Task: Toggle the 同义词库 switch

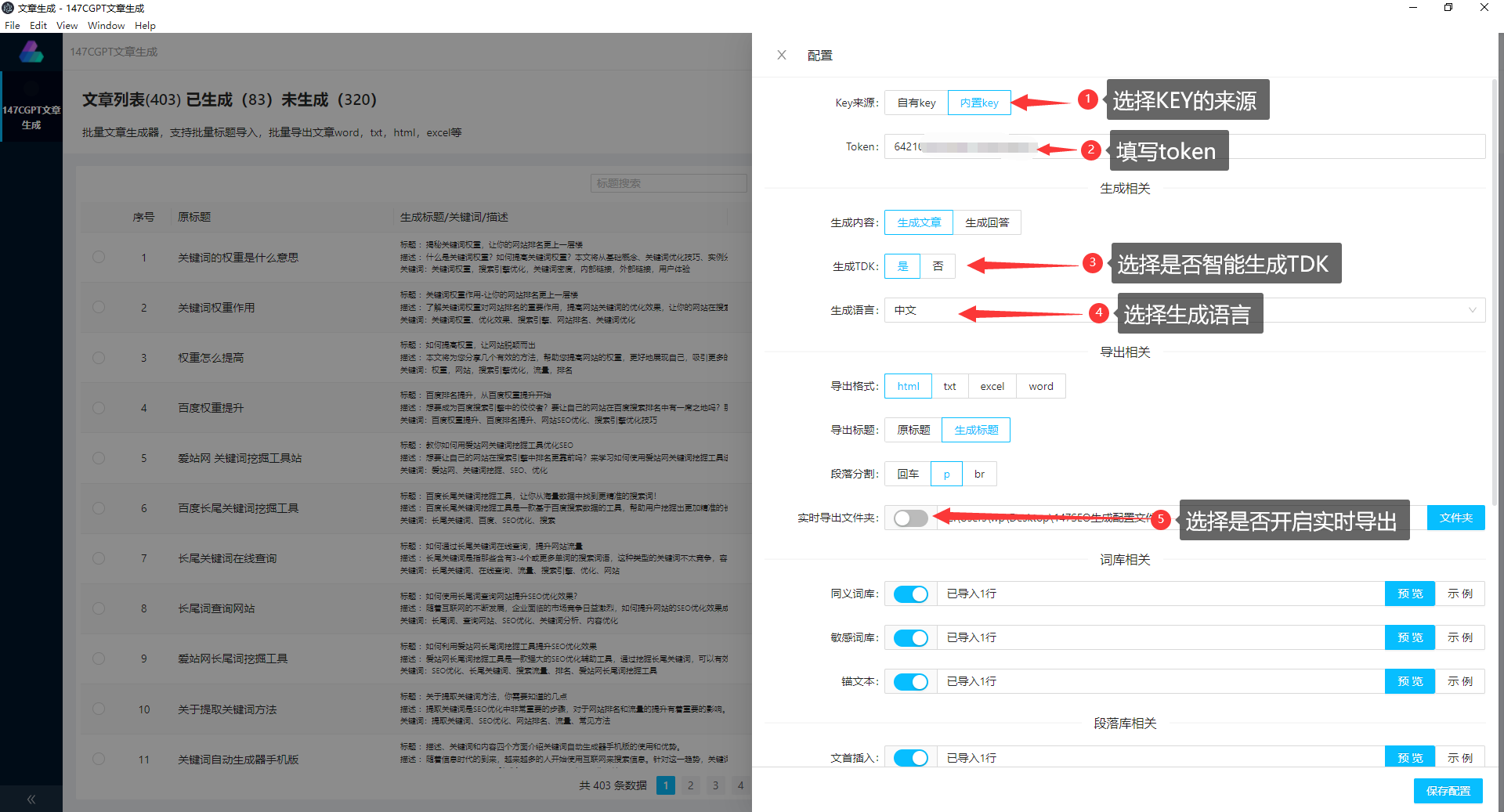Action: pos(911,594)
